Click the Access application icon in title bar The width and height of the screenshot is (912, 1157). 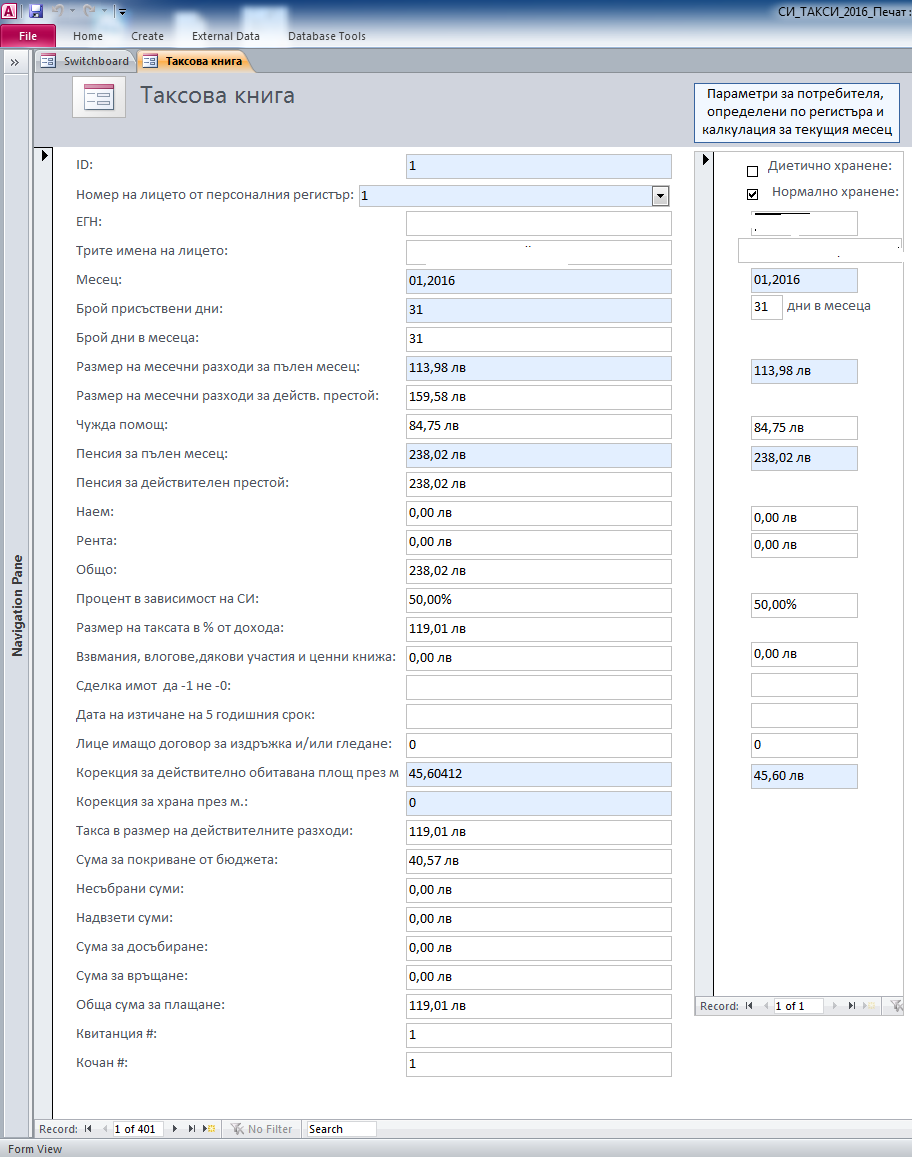[10, 11]
